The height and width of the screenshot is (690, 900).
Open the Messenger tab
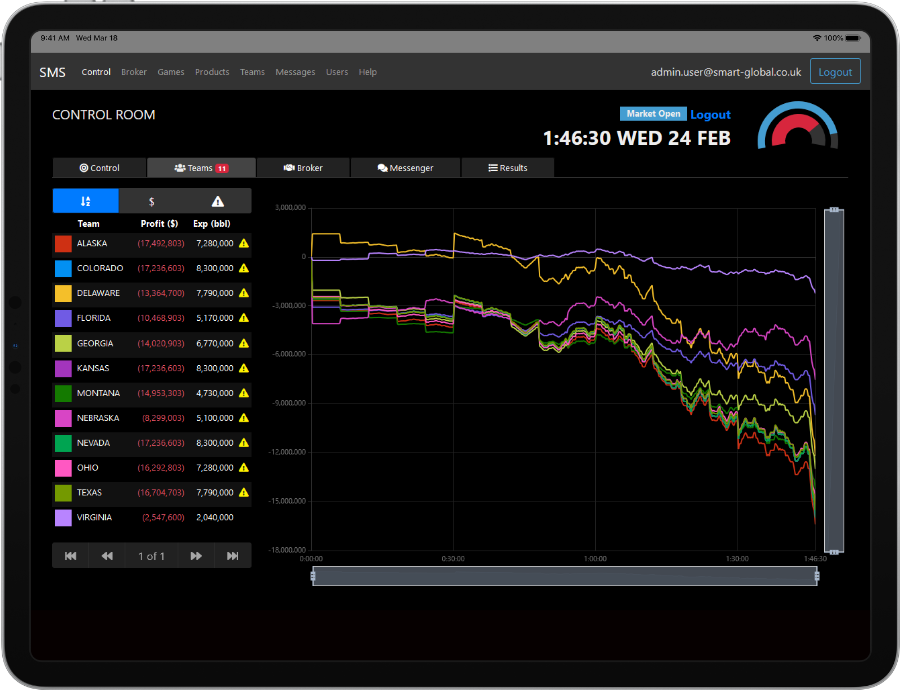coord(406,168)
